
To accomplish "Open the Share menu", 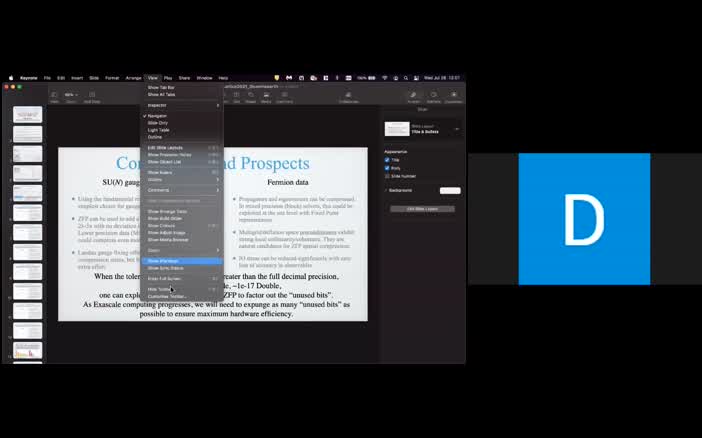I will [x=184, y=78].
